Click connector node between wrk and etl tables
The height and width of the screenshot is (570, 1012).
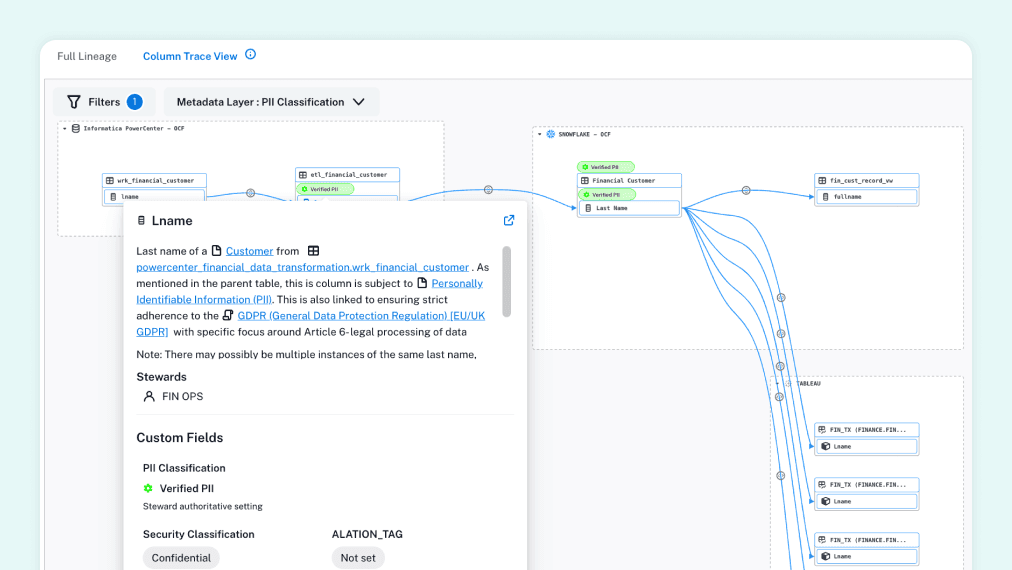[x=250, y=193]
